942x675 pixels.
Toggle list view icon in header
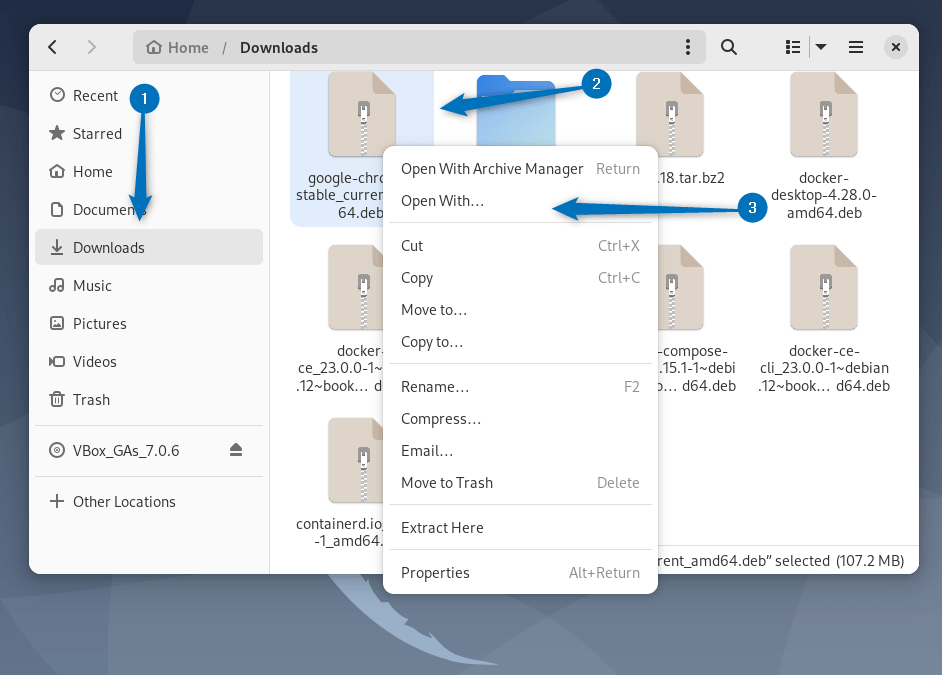point(793,47)
